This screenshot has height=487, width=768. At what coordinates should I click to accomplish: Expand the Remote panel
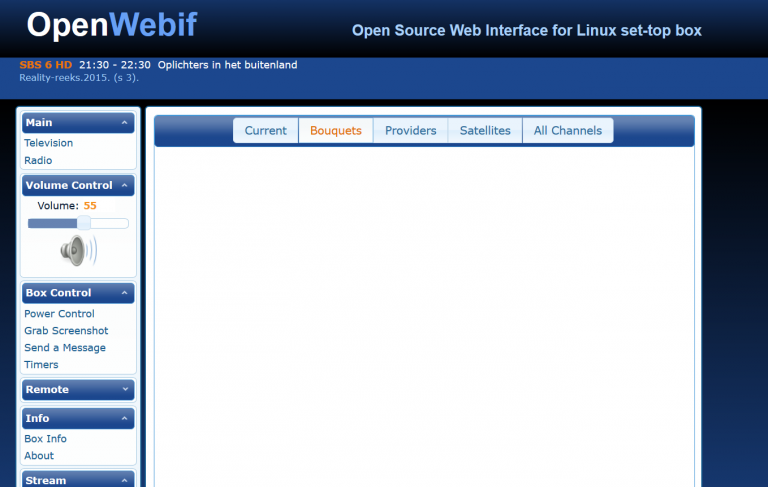tap(125, 390)
